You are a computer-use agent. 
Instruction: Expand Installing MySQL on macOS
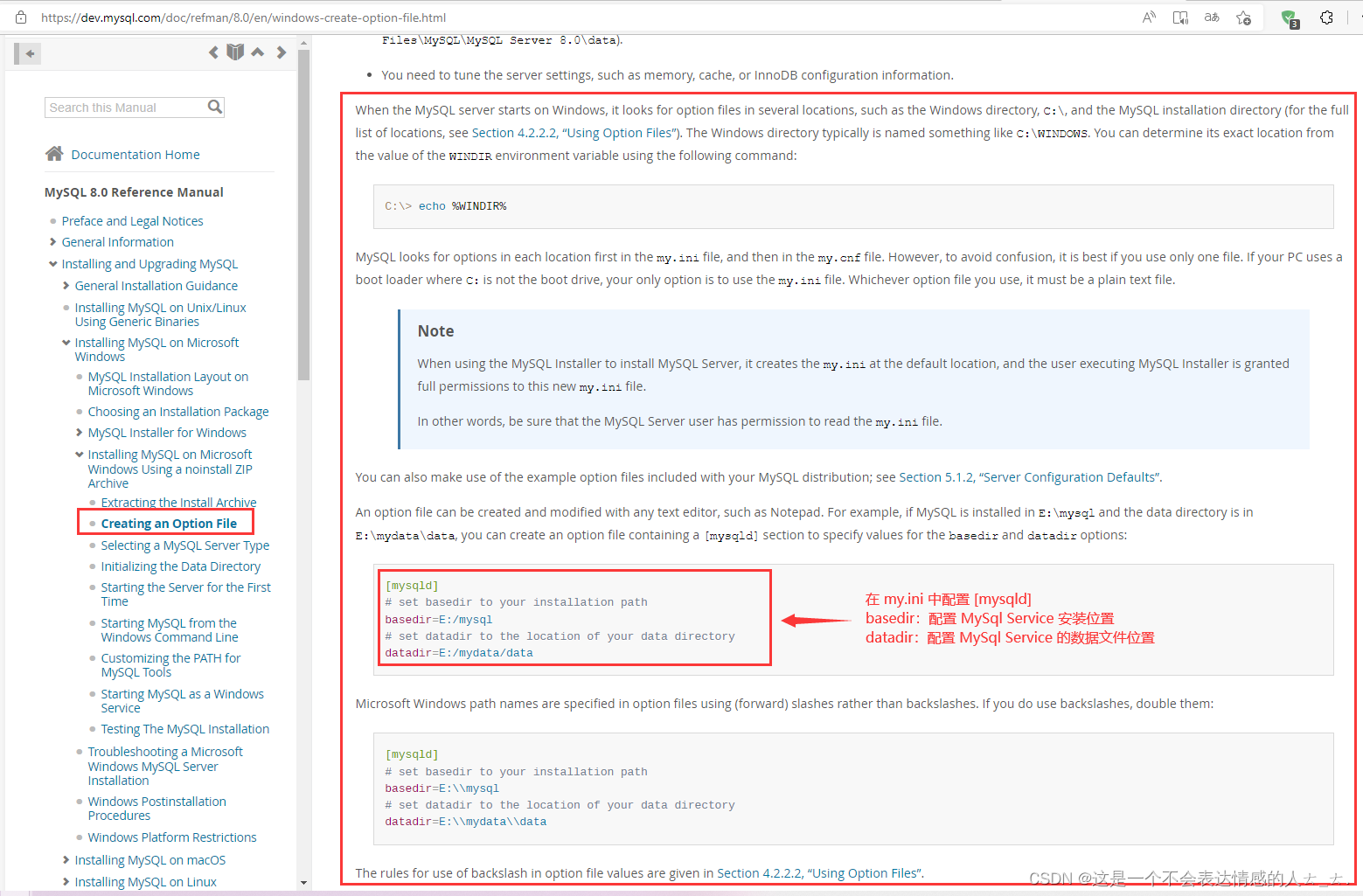tap(66, 860)
